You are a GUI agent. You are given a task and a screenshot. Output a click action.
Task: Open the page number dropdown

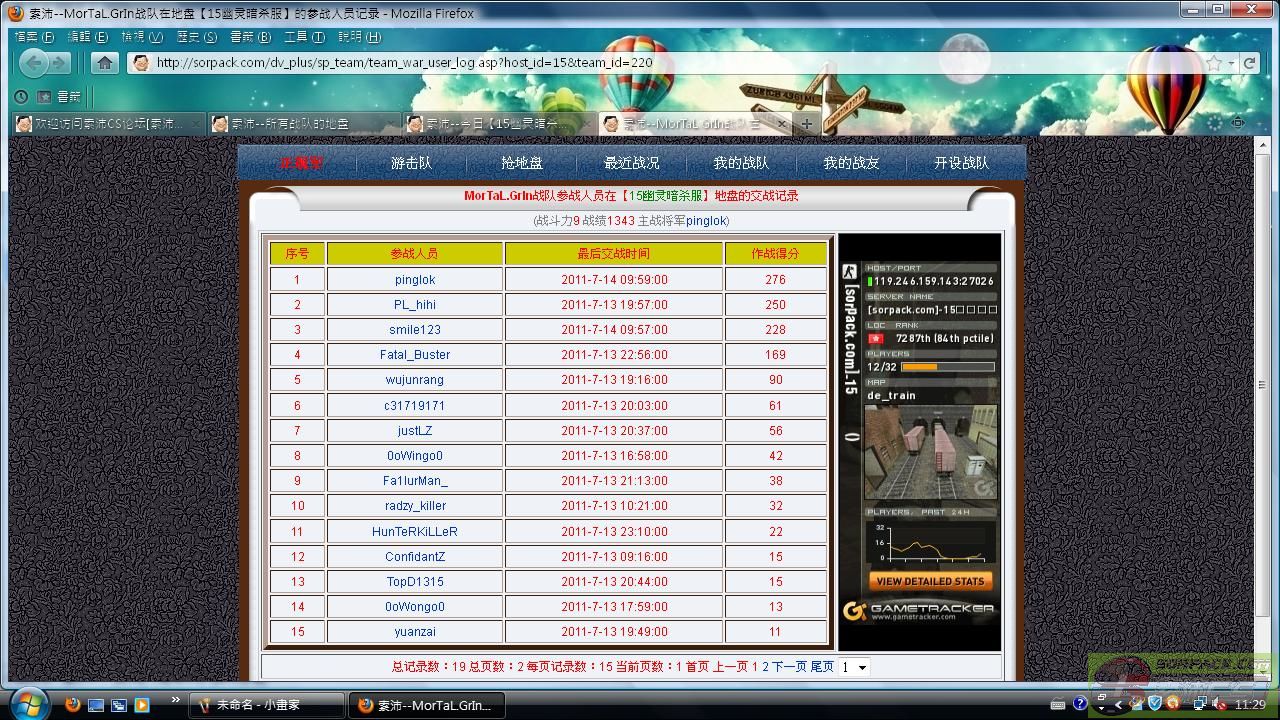pos(855,667)
